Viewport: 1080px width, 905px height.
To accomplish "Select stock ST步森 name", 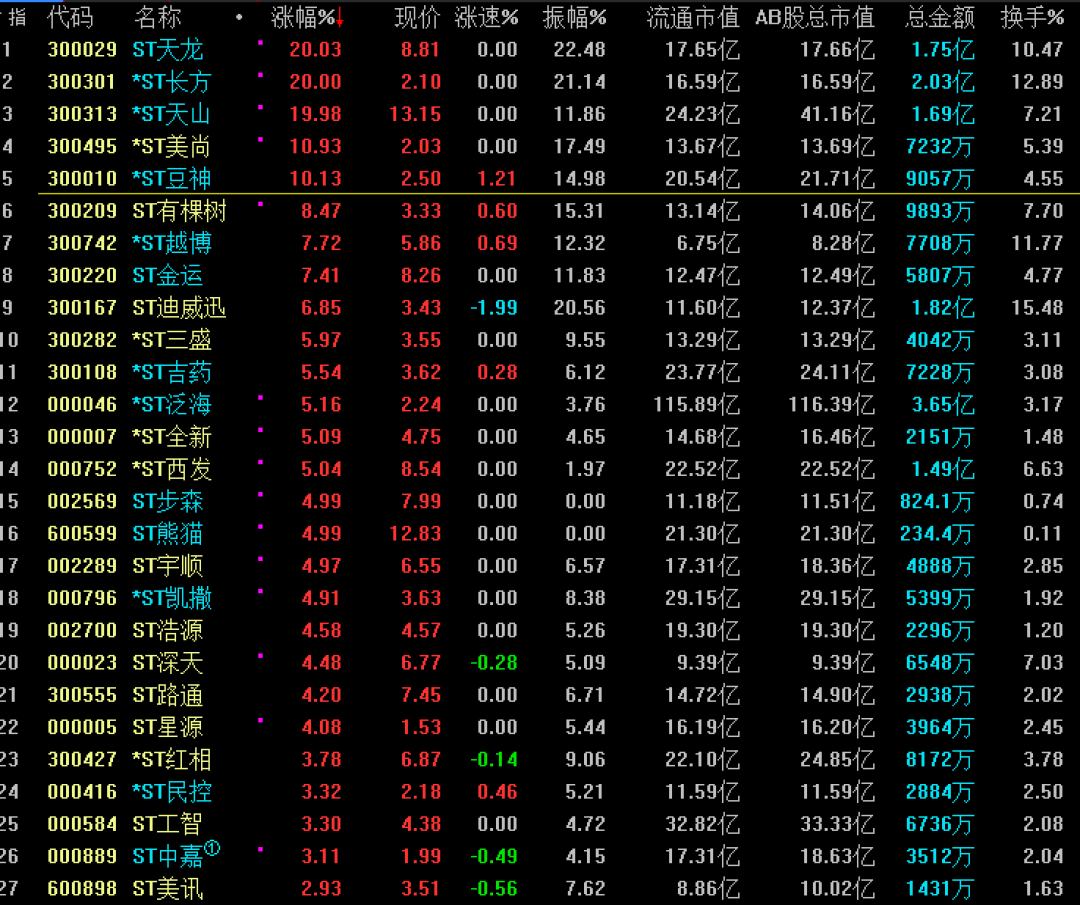I will (x=168, y=501).
